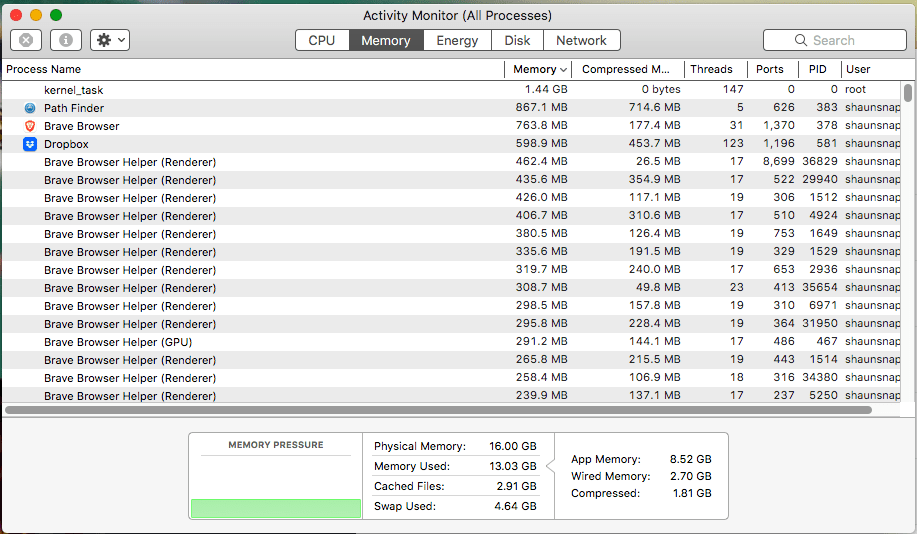Click the vertical scrollbar thumb
The width and height of the screenshot is (917, 534).
pyautogui.click(x=908, y=93)
